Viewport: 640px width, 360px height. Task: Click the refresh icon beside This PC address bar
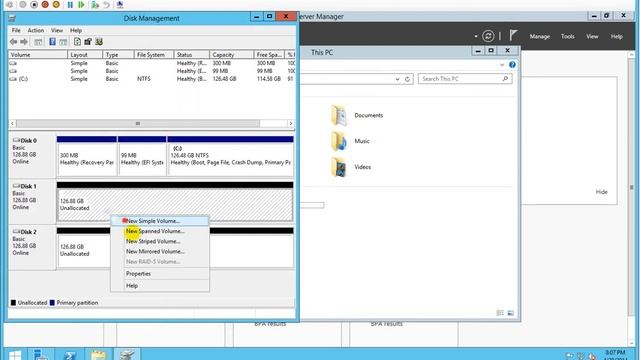click(x=407, y=79)
